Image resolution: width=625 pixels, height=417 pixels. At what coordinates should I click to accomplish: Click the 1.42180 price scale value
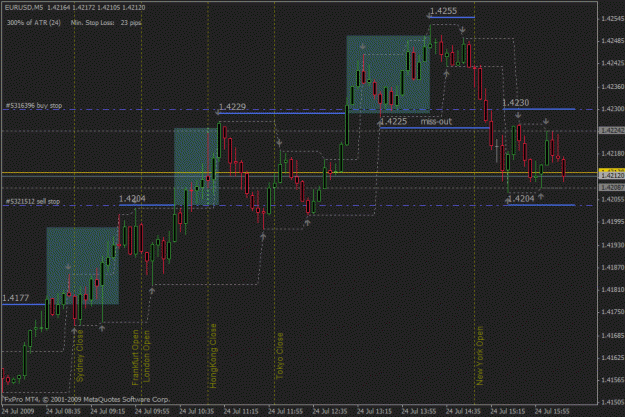[x=612, y=153]
